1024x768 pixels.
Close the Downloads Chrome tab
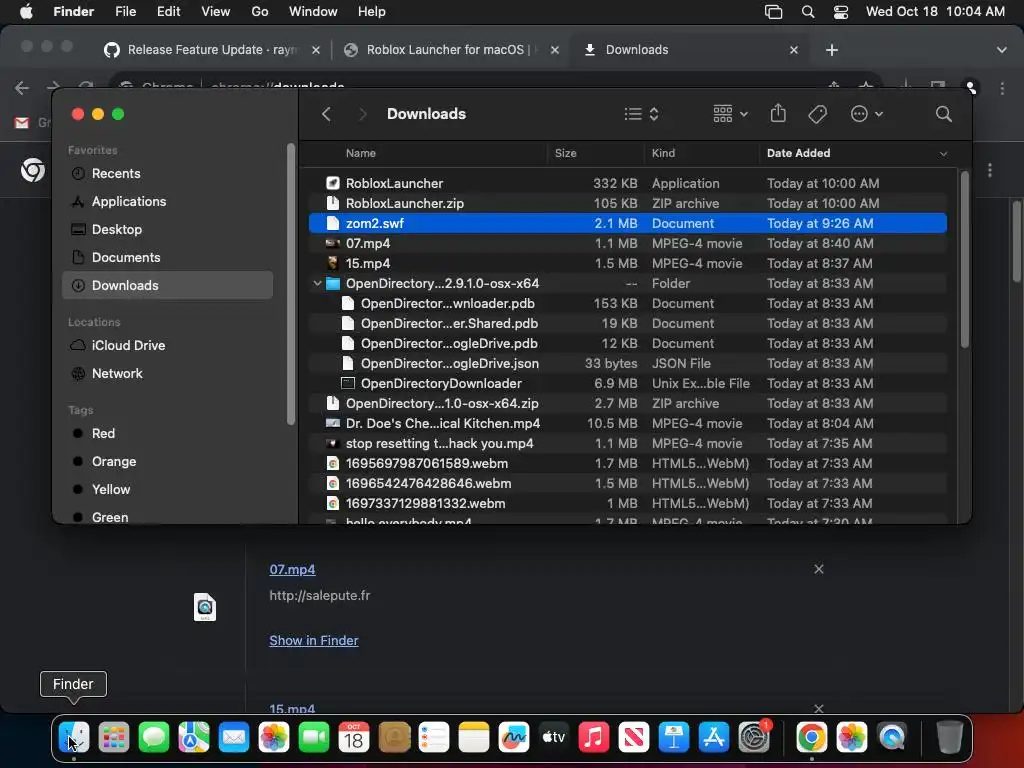[793, 50]
